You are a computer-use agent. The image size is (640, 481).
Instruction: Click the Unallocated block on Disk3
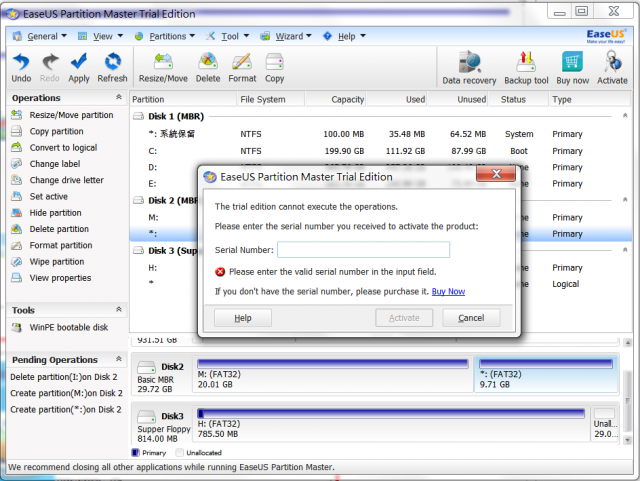click(x=604, y=423)
